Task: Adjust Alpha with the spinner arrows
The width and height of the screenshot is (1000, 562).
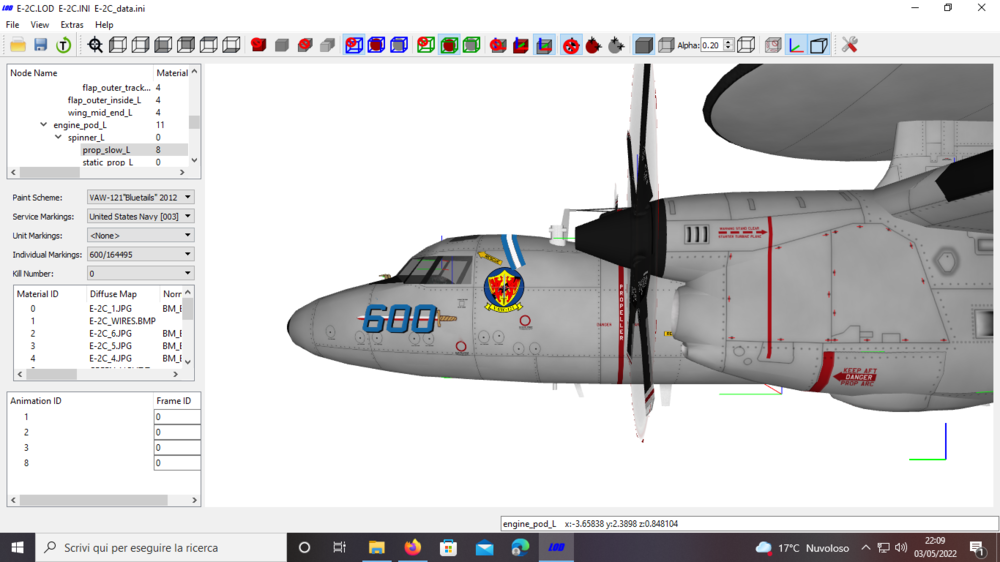Action: click(x=728, y=45)
